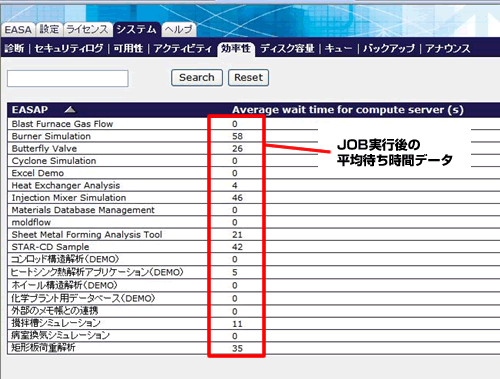Click wait time 11 for 攪拌槽シミュレーション
Screen dimensions: 500x379
pos(237,324)
